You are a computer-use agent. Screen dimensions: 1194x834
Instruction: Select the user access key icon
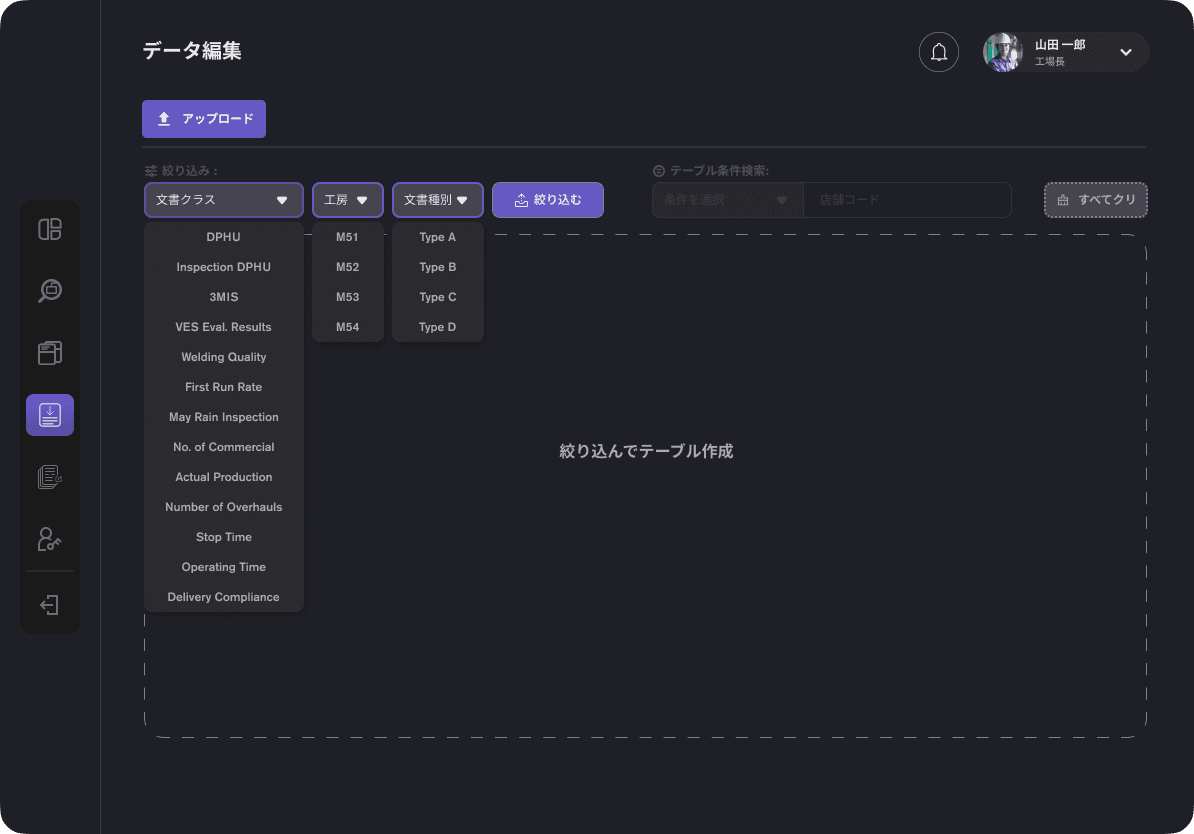50,539
